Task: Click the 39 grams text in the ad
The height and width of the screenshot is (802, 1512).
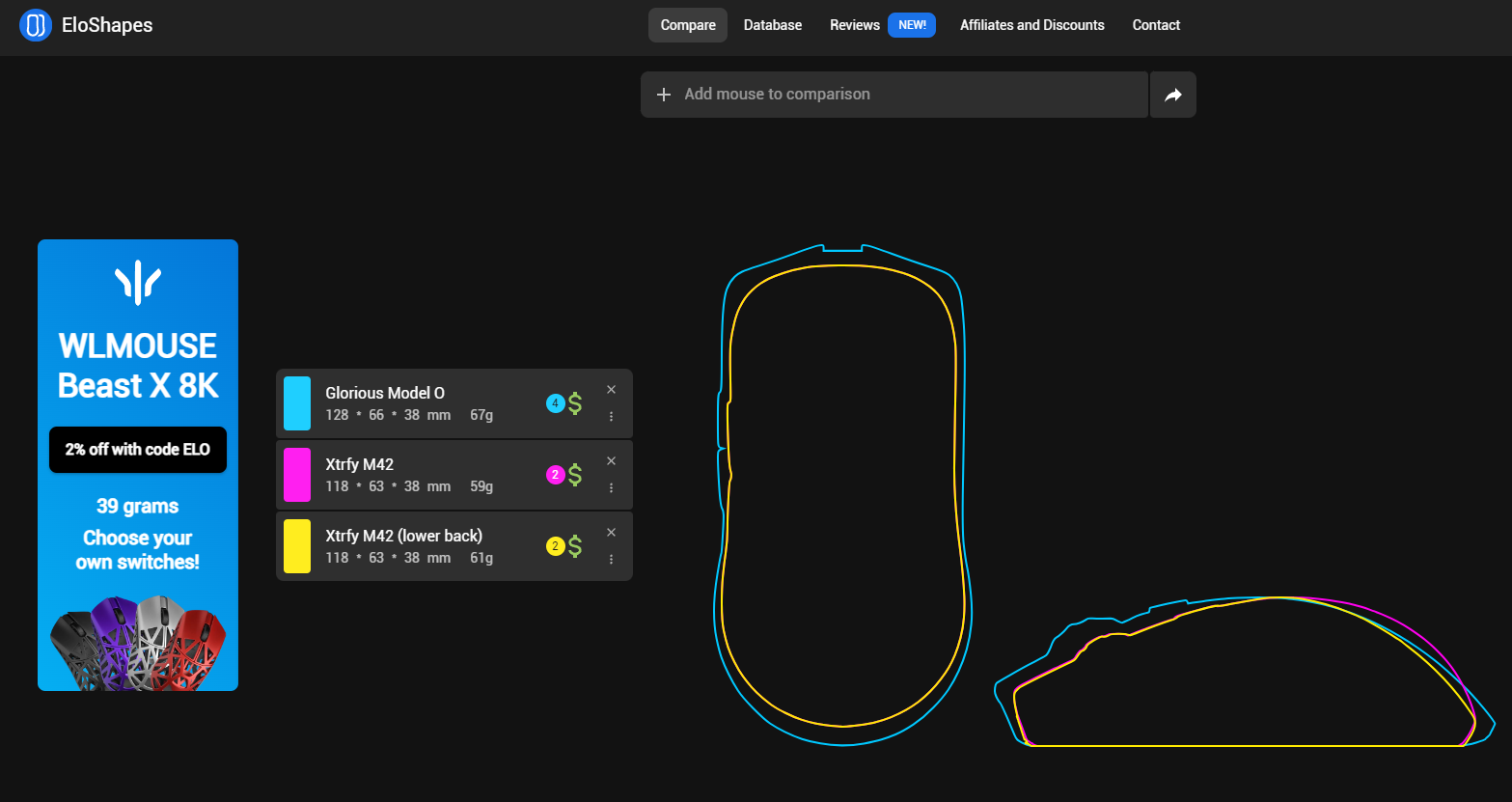Action: point(138,507)
